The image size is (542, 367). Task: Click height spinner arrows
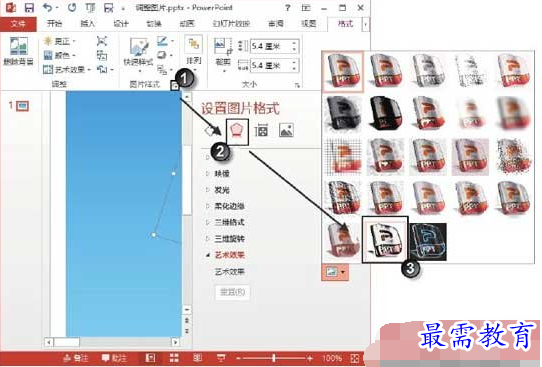tap(294, 46)
